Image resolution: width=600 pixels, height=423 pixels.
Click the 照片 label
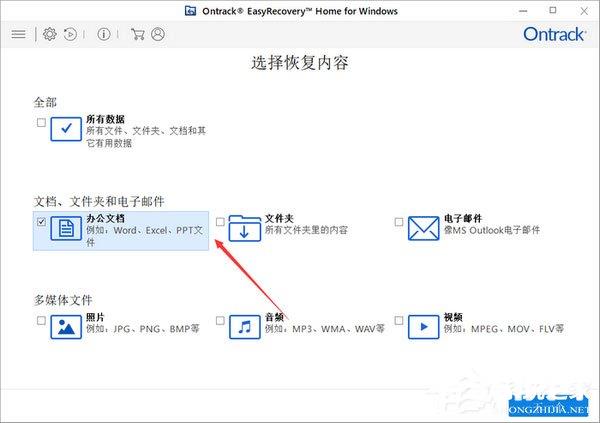pyautogui.click(x=95, y=317)
